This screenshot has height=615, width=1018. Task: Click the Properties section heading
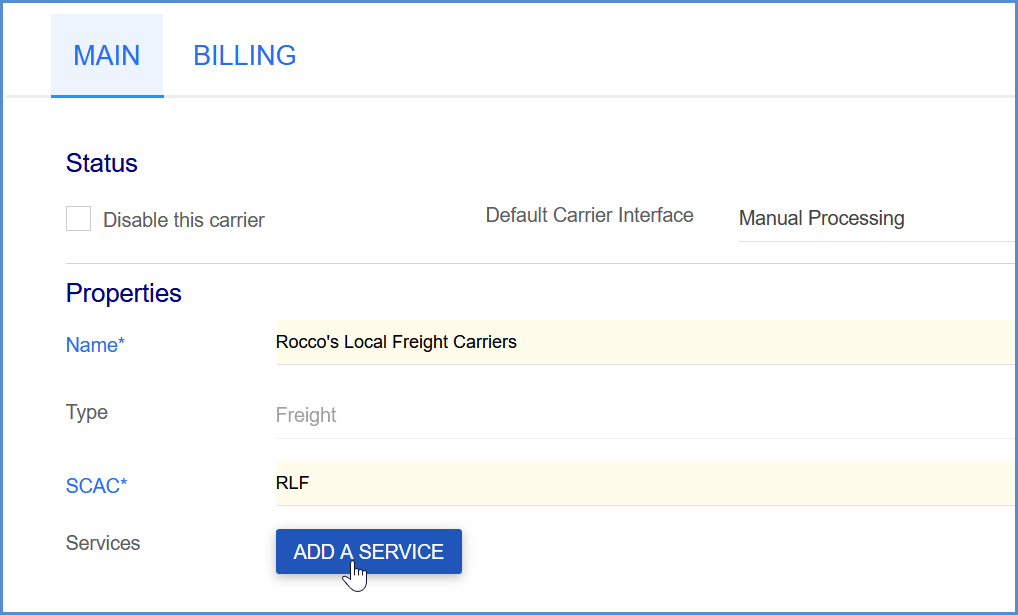pyautogui.click(x=124, y=294)
